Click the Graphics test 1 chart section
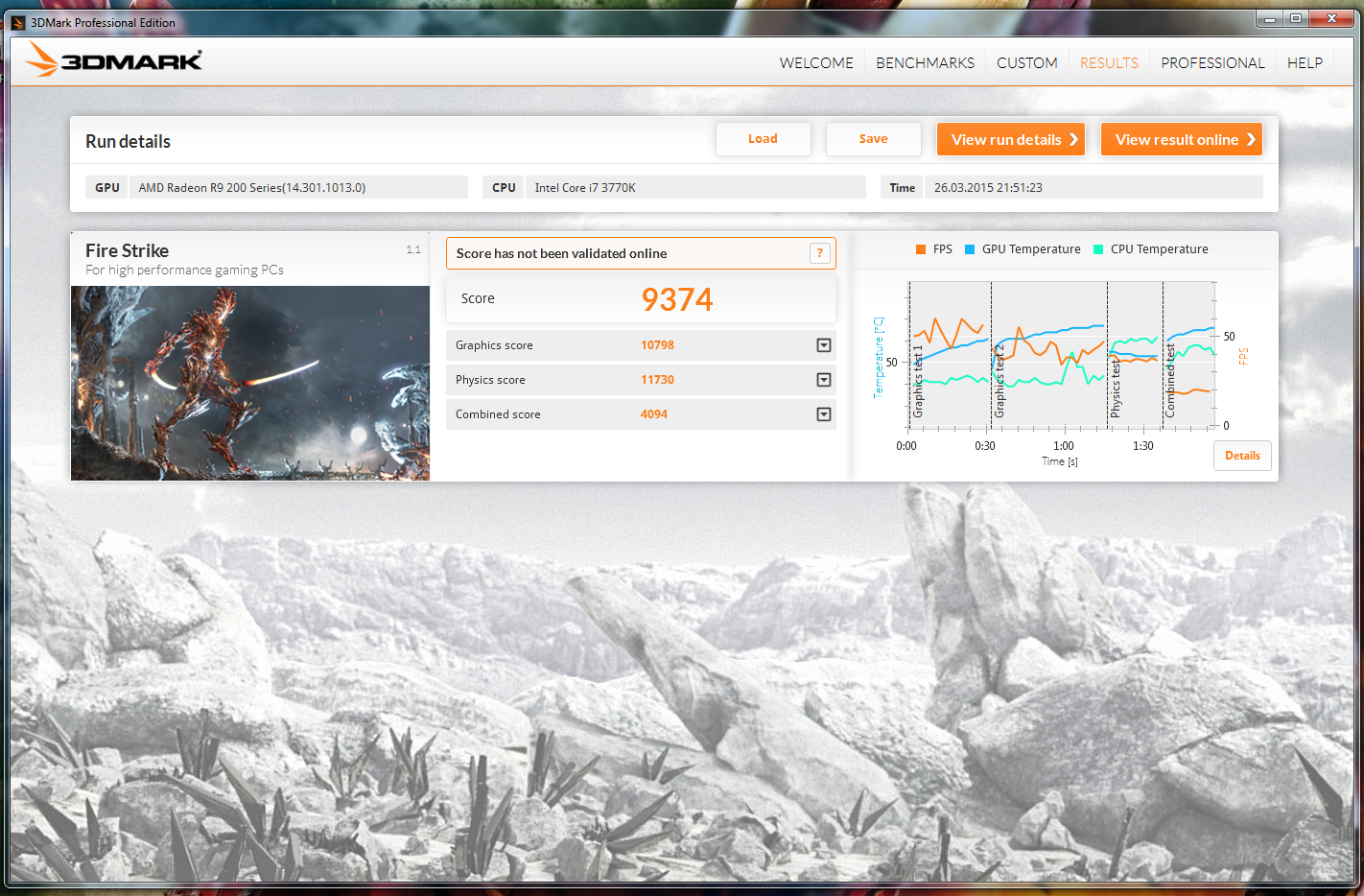 coord(950,354)
